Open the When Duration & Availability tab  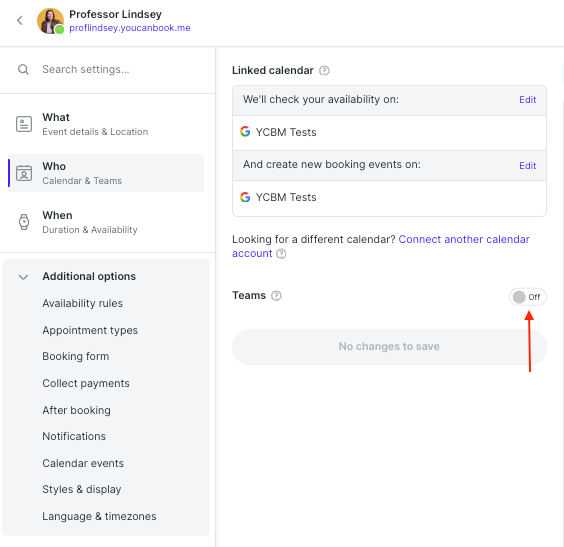pyautogui.click(x=106, y=222)
